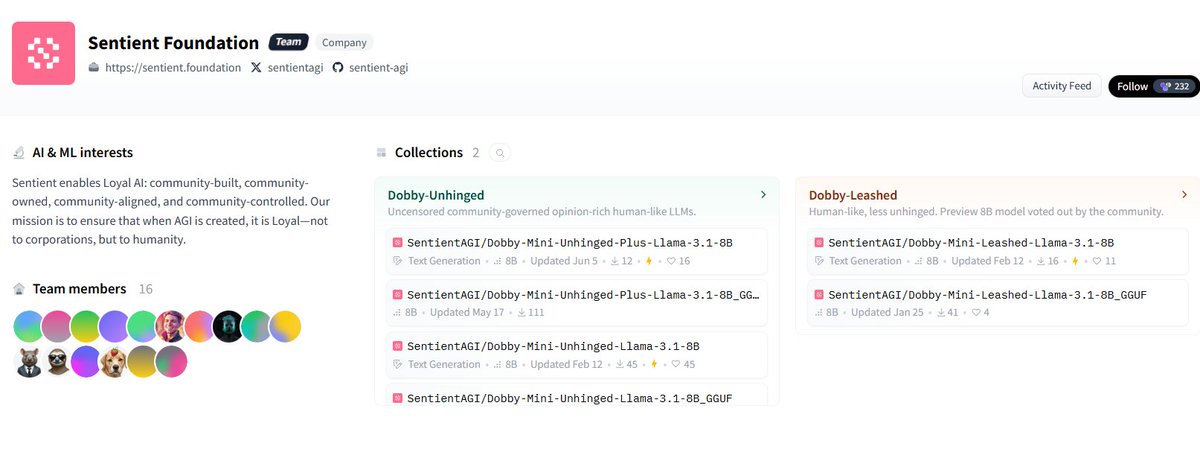Viewport: 1200px width, 455px height.
Task: Expand the Dobby-Unhinged collection chevron
Action: (763, 195)
